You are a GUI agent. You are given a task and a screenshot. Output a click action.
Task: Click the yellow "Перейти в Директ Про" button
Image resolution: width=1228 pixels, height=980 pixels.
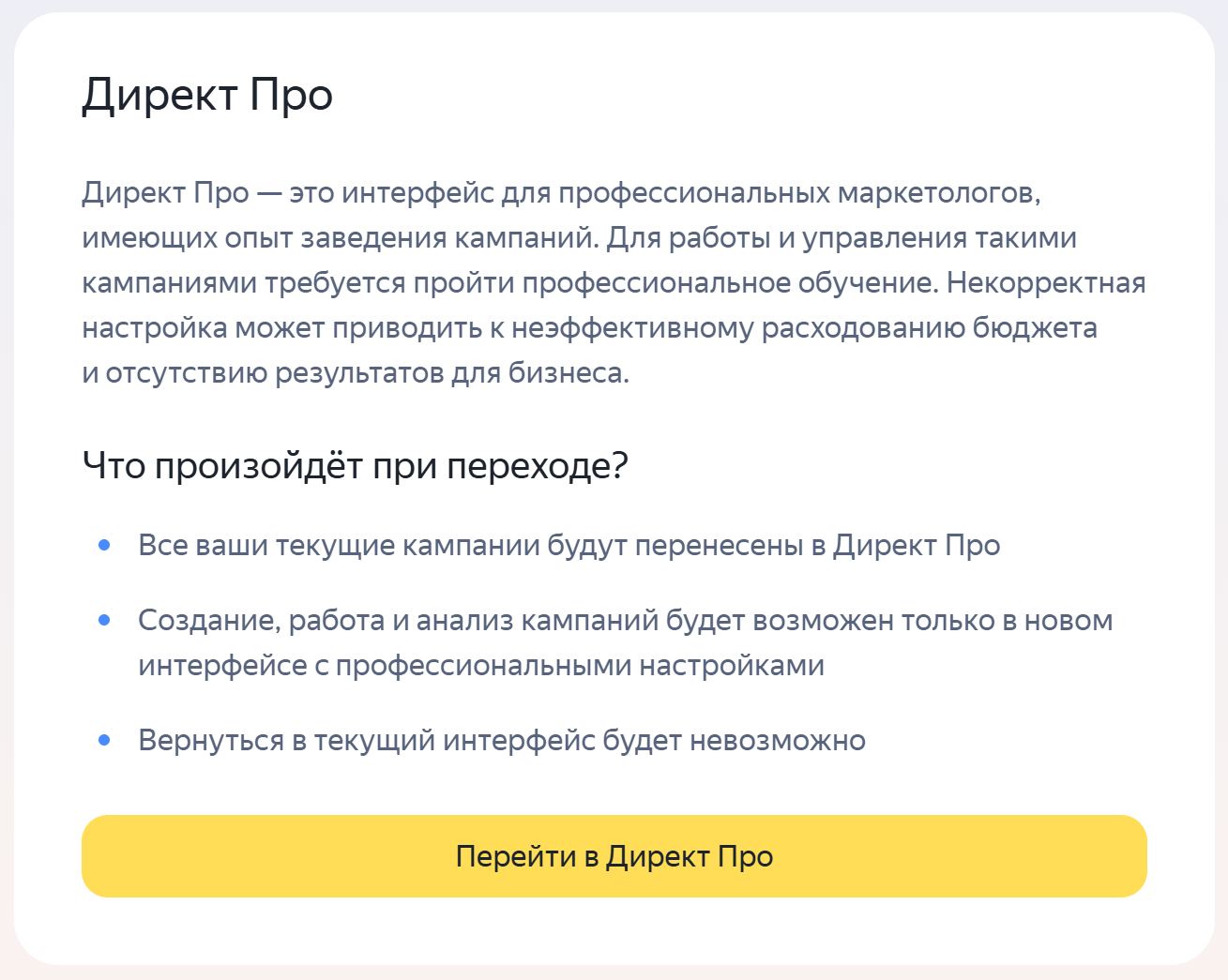614,855
